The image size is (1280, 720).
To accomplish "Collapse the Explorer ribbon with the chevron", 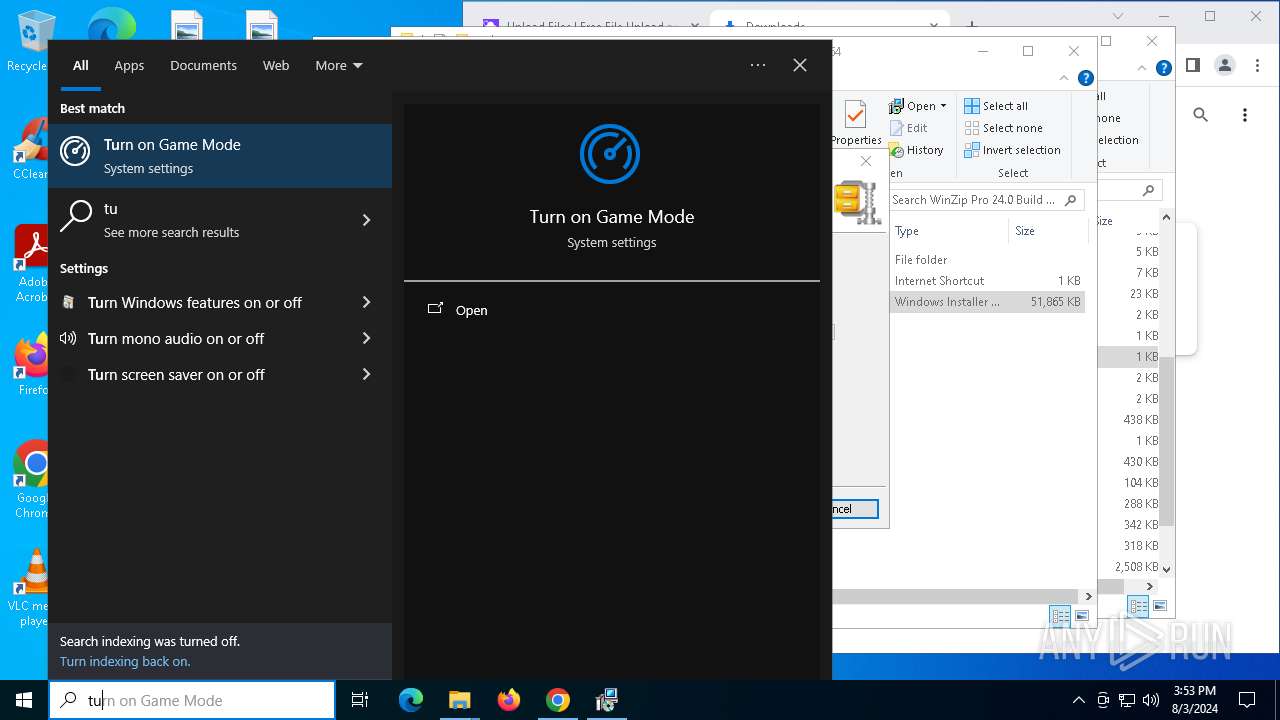I will 1064,78.
